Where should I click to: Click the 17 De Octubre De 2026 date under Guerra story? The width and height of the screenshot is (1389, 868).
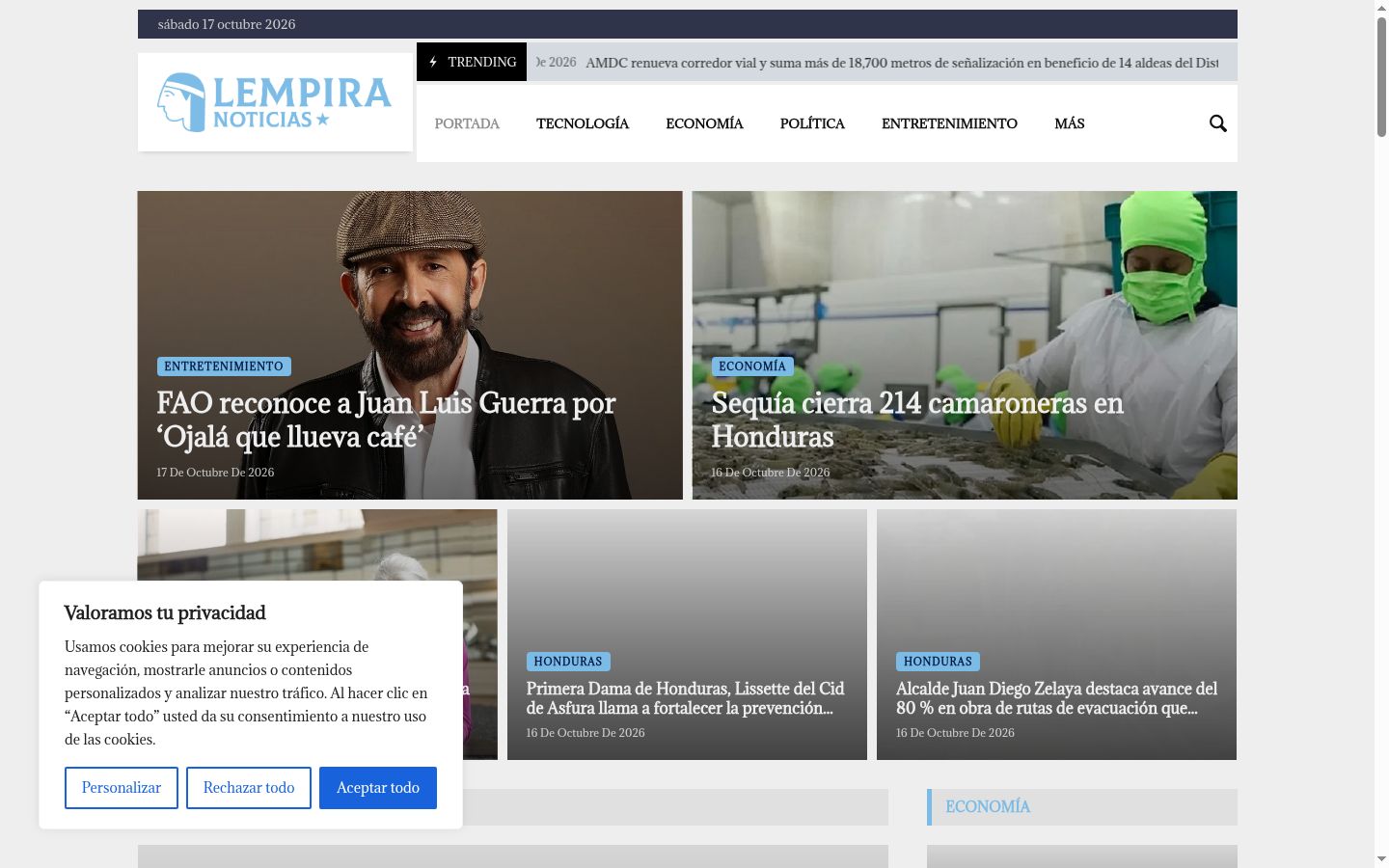tap(215, 473)
